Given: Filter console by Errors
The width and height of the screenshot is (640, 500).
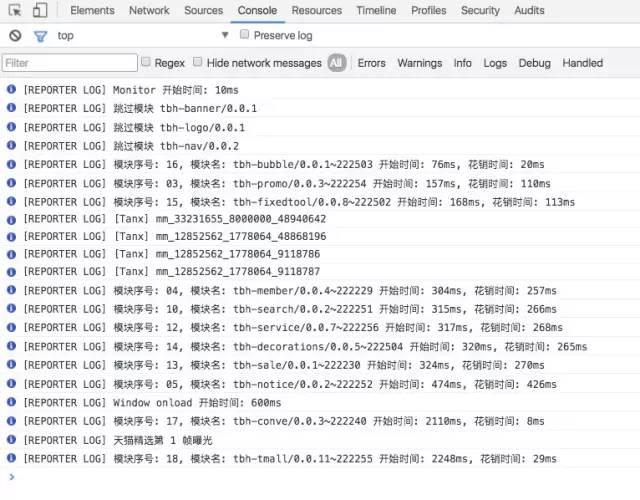Looking at the screenshot, I should [371, 63].
